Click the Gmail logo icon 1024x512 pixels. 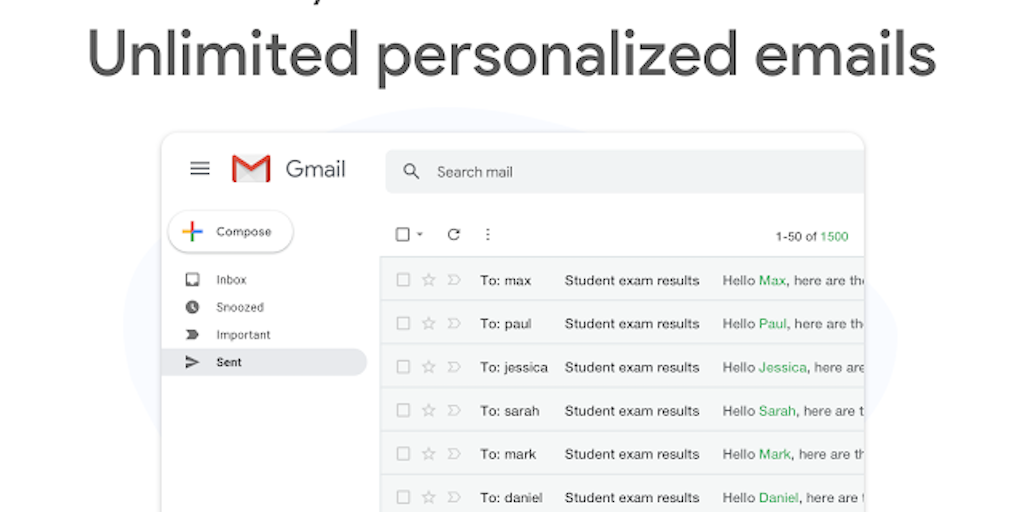pyautogui.click(x=251, y=169)
